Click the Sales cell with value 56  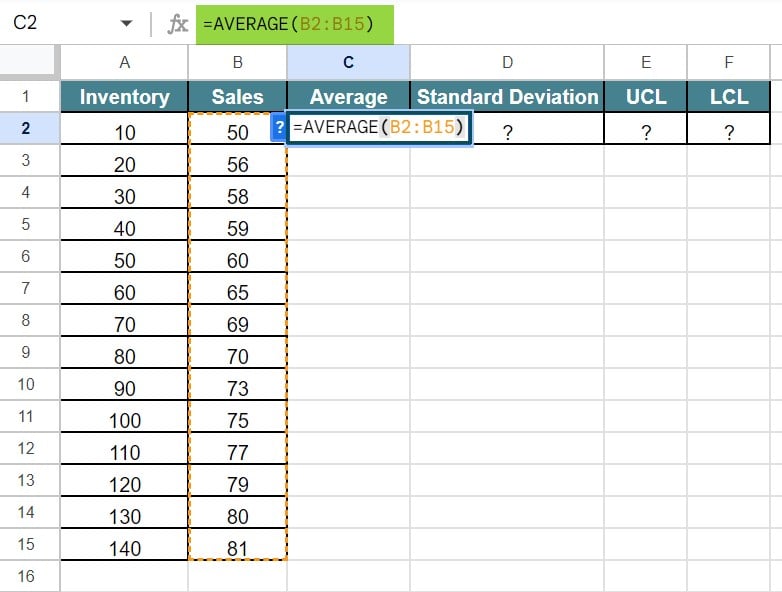[237, 161]
